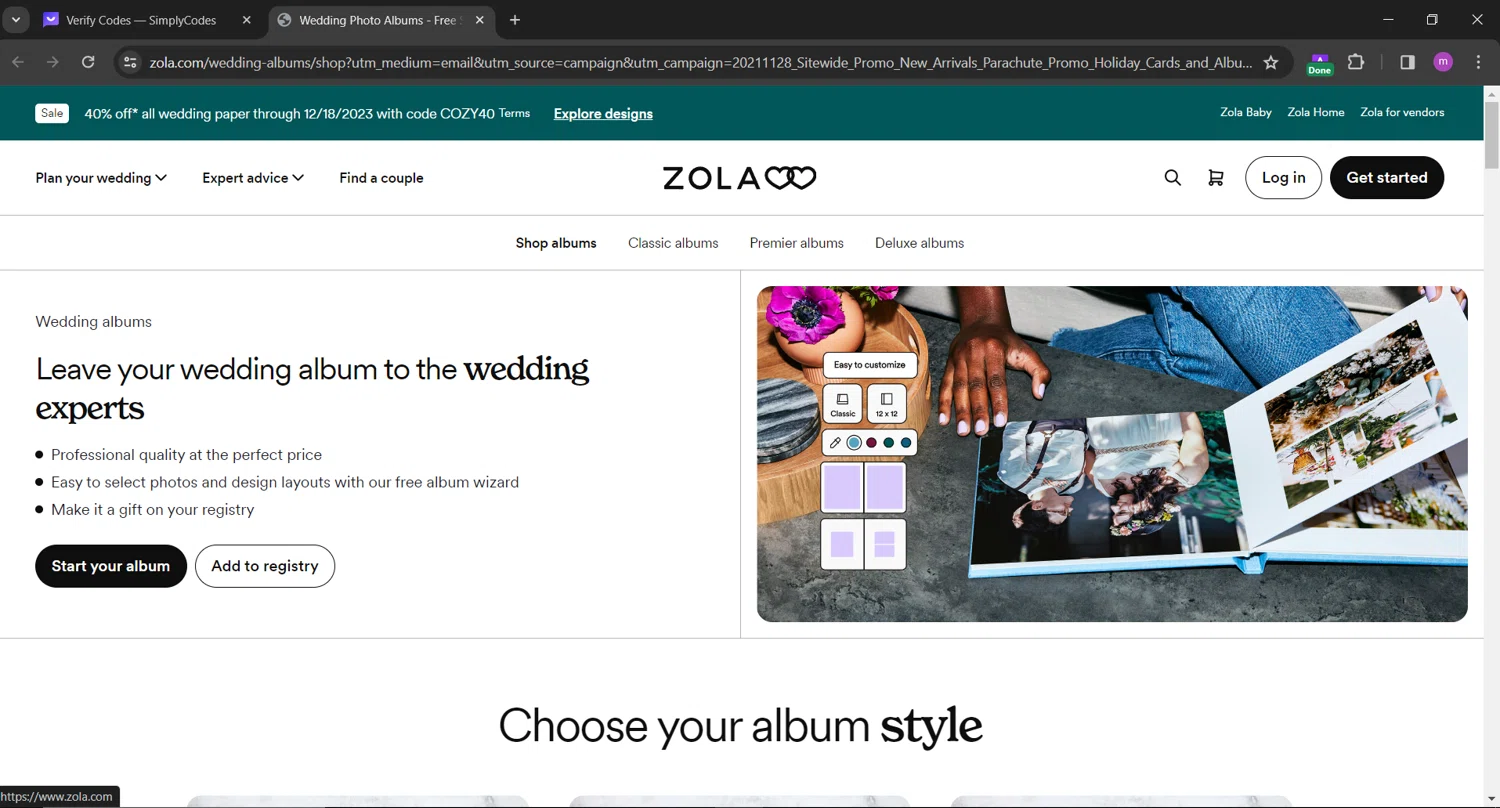Viewport: 1500px width, 808px height.
Task: Reload the page
Action: click(88, 62)
